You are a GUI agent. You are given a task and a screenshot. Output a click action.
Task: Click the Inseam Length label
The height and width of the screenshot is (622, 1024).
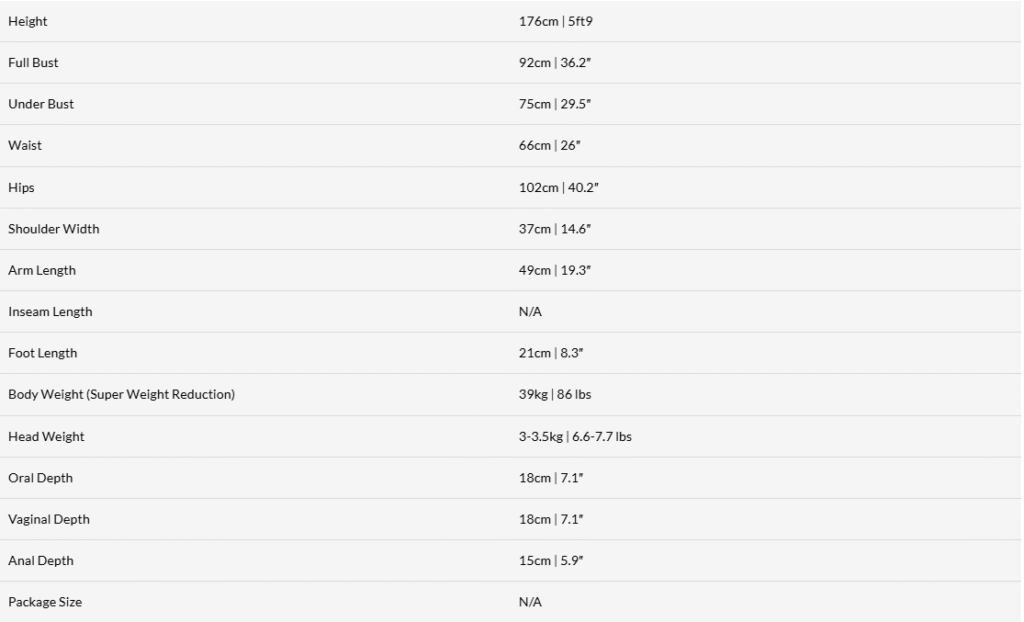click(x=50, y=312)
